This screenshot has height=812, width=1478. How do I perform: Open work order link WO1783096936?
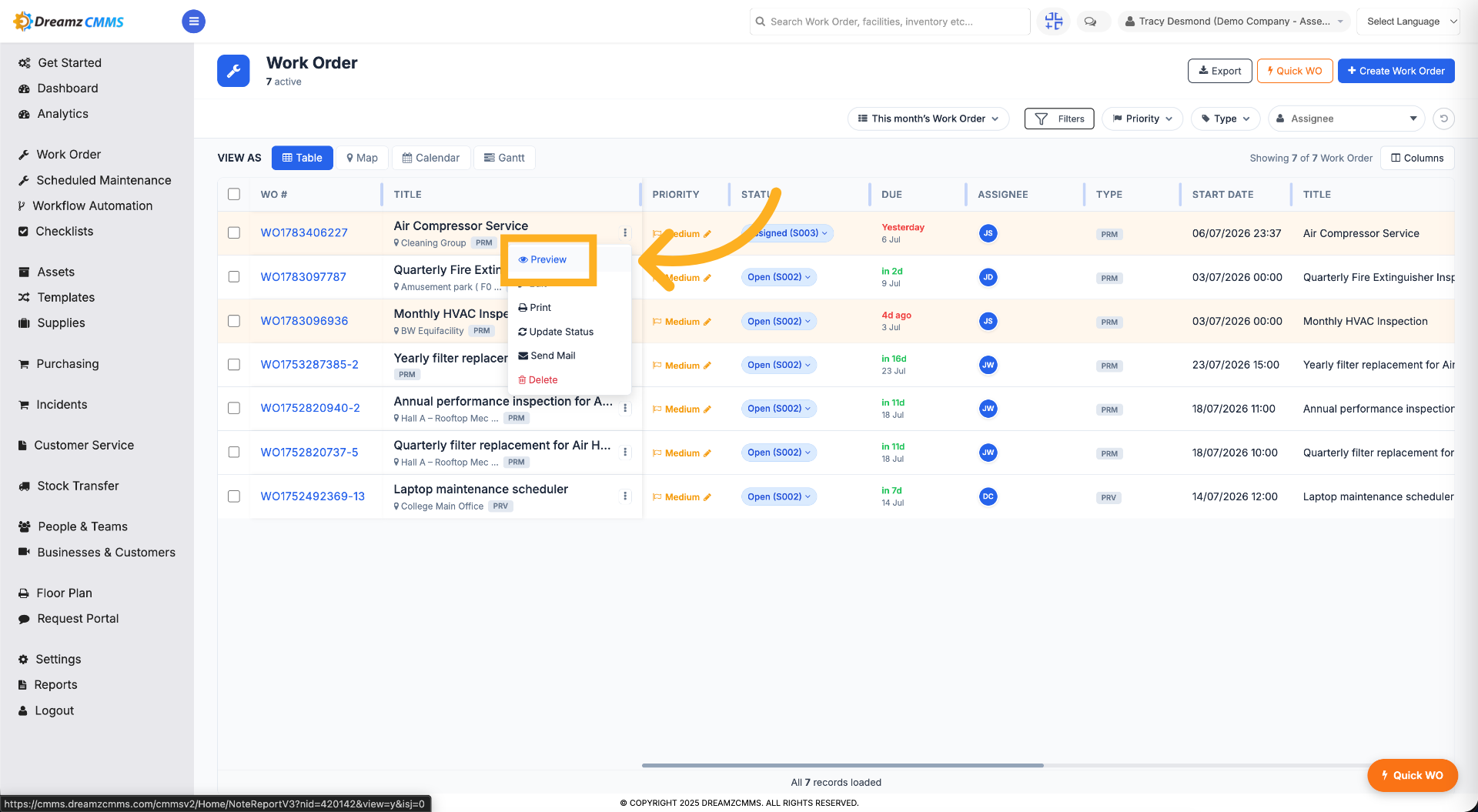[304, 321]
